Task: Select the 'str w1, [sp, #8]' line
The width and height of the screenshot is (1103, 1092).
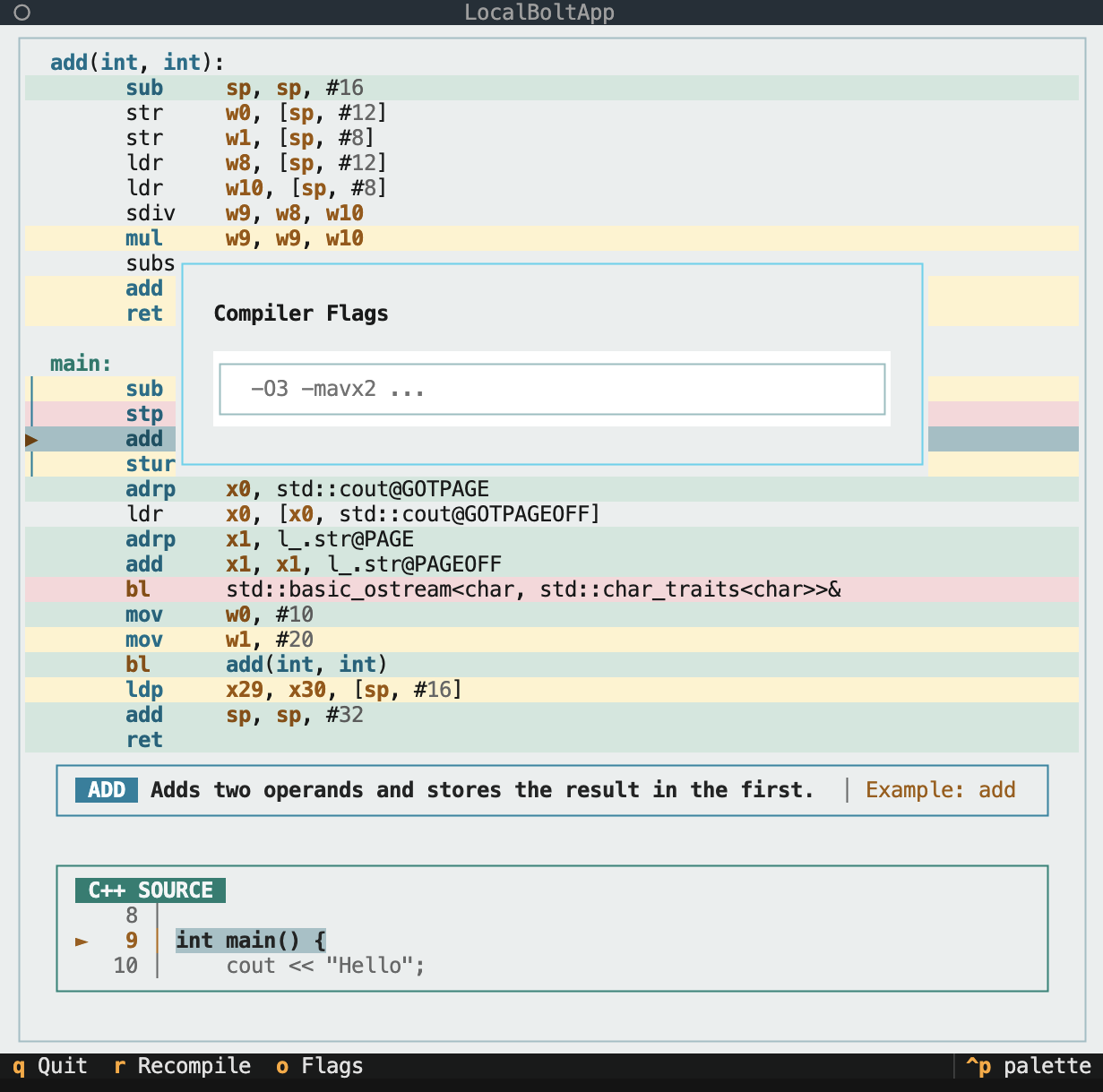Action: tap(552, 138)
